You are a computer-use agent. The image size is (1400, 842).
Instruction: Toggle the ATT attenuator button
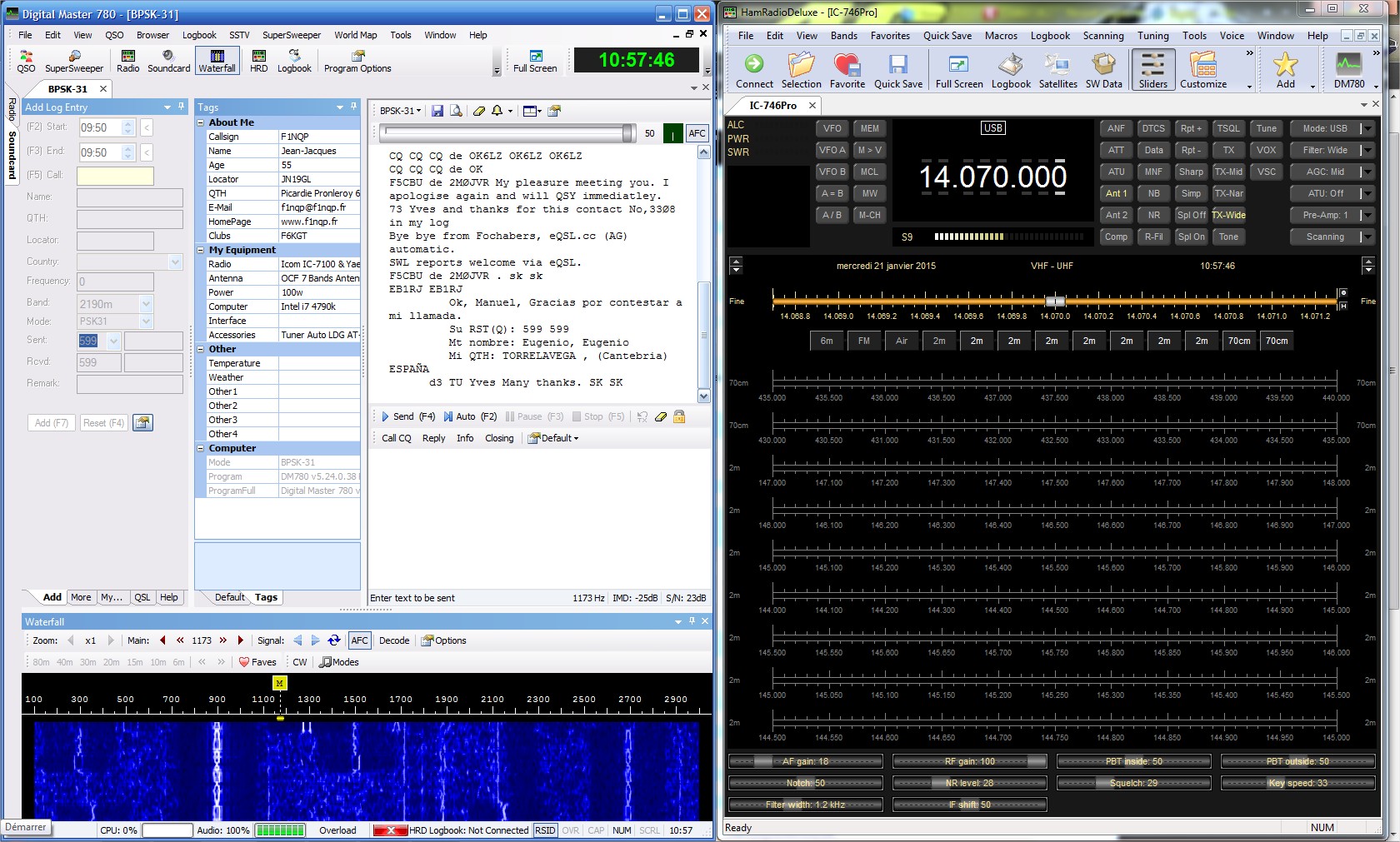(1116, 150)
